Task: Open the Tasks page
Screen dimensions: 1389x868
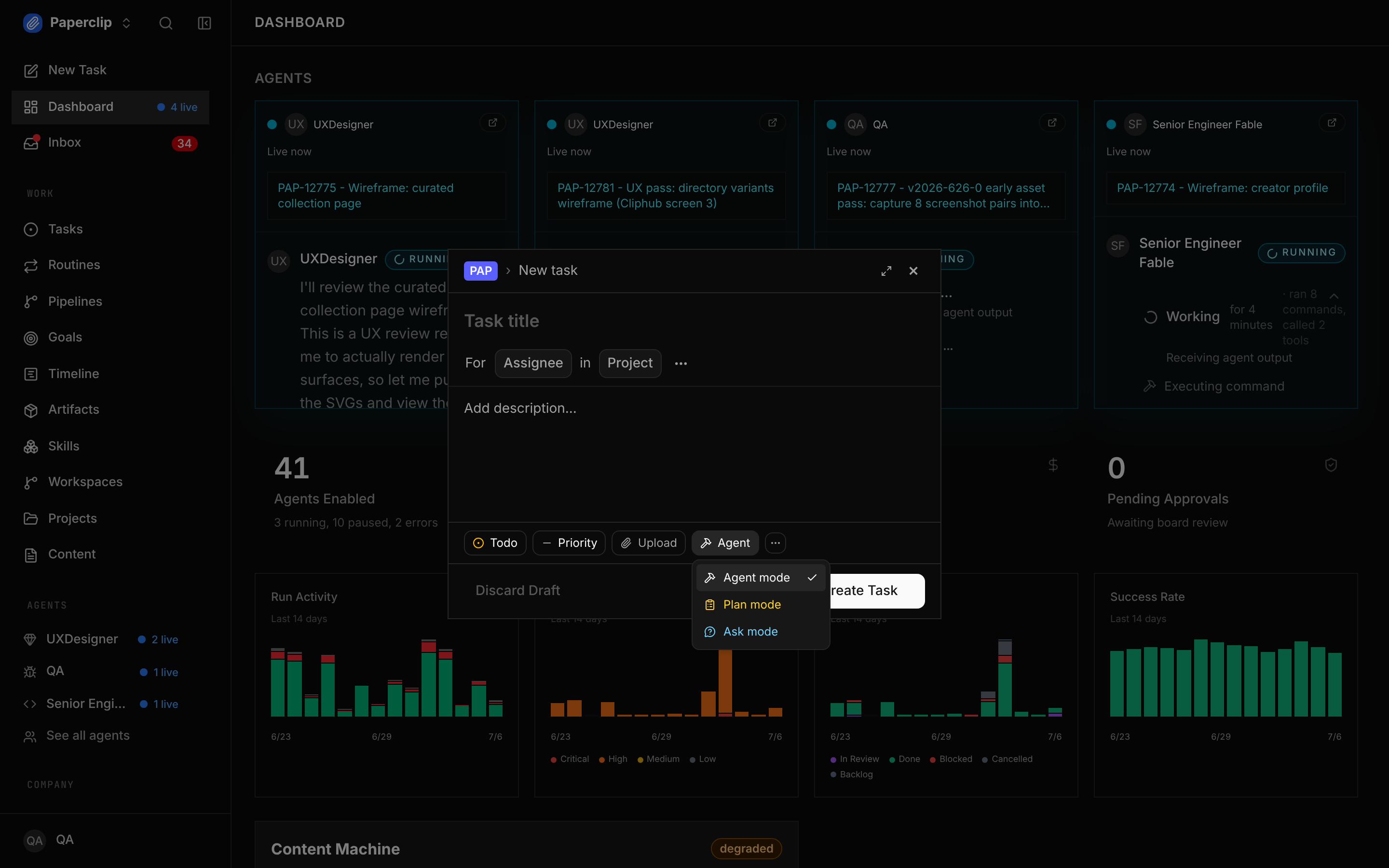Action: point(111,229)
